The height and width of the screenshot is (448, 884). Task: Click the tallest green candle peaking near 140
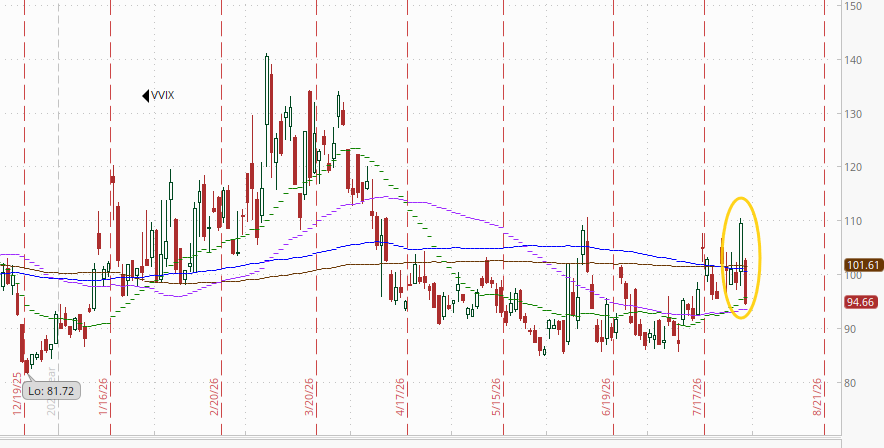tap(267, 90)
